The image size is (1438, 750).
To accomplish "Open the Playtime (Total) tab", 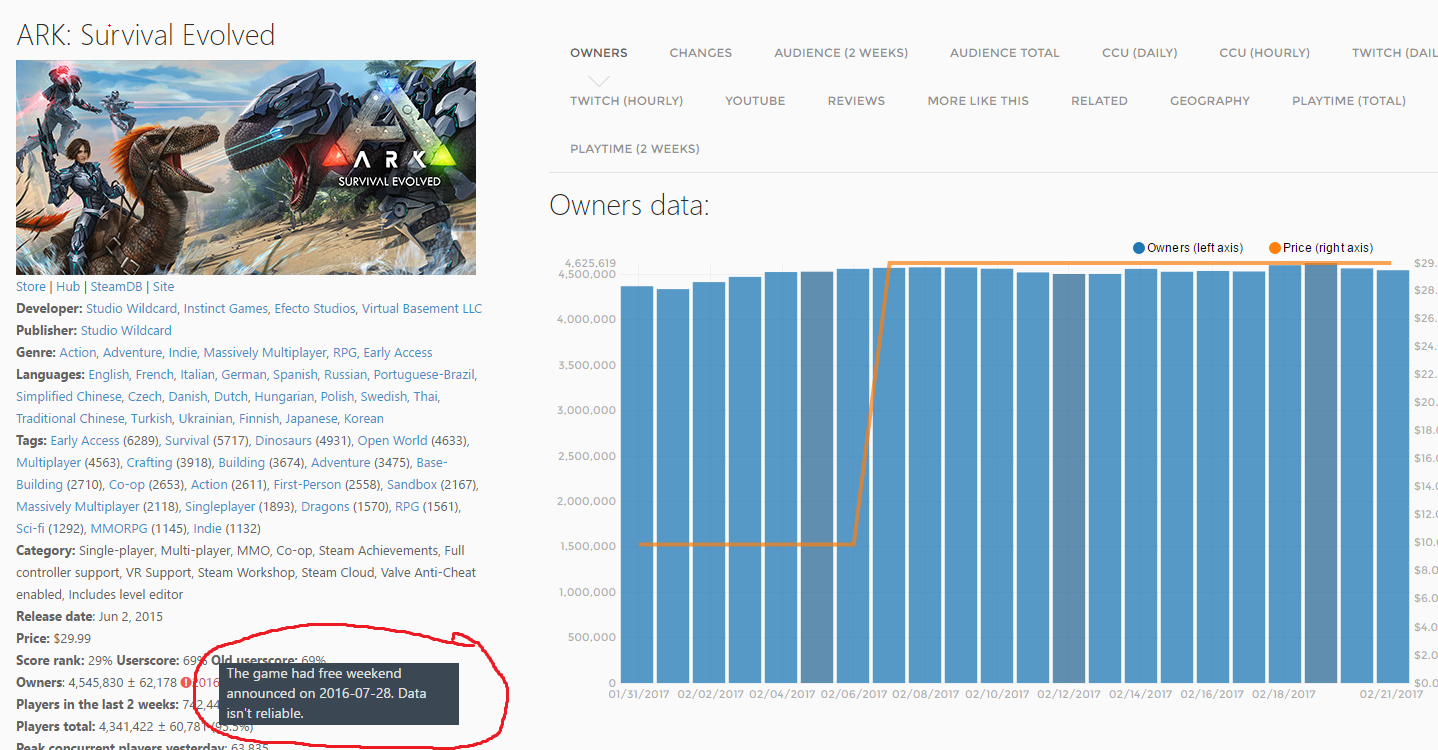I will click(1348, 101).
